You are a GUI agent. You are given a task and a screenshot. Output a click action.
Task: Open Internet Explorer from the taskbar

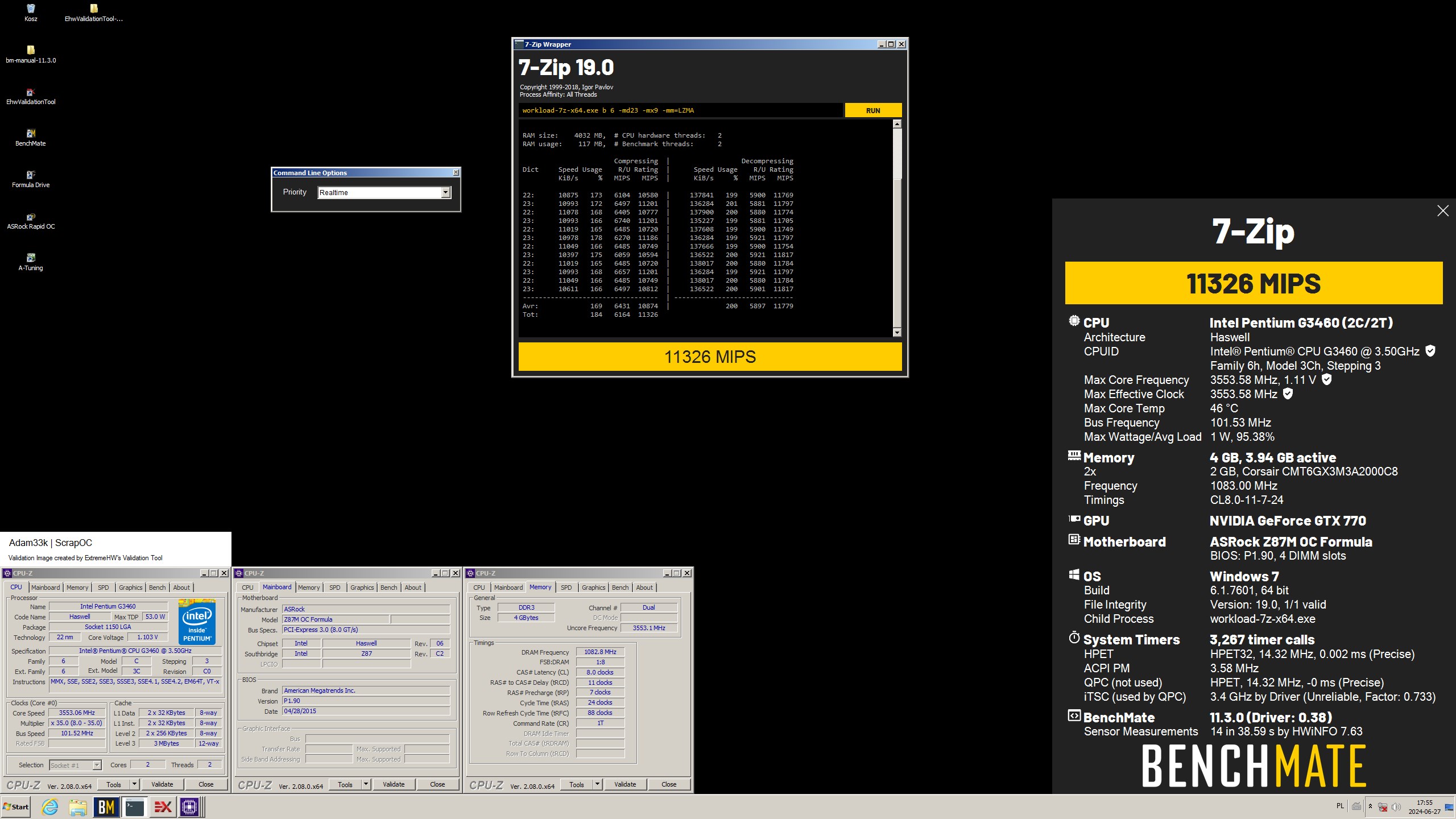[x=50, y=806]
